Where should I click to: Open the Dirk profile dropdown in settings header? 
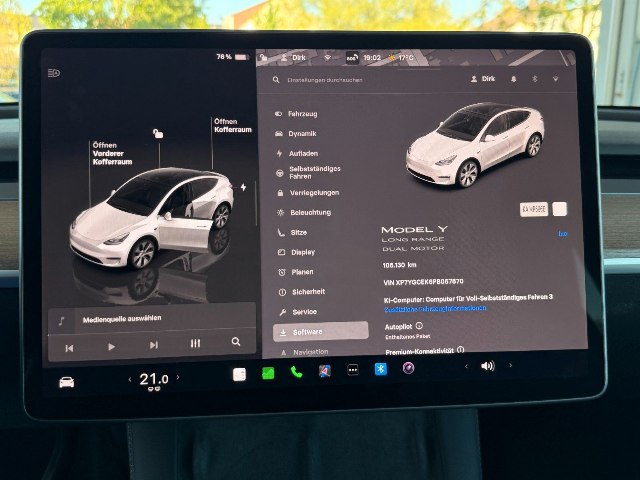coord(487,78)
